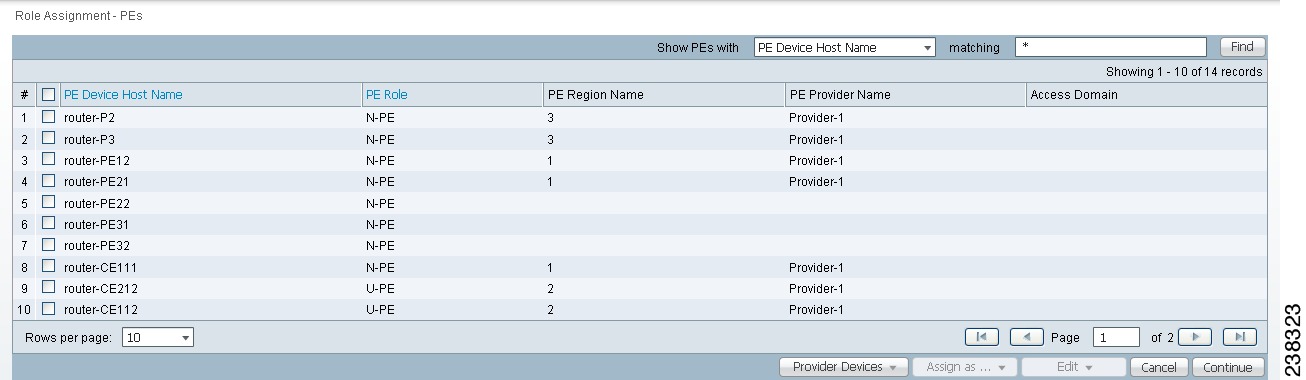
Task: Open the PE Device Host Name filter dropdown
Action: [x=845, y=47]
